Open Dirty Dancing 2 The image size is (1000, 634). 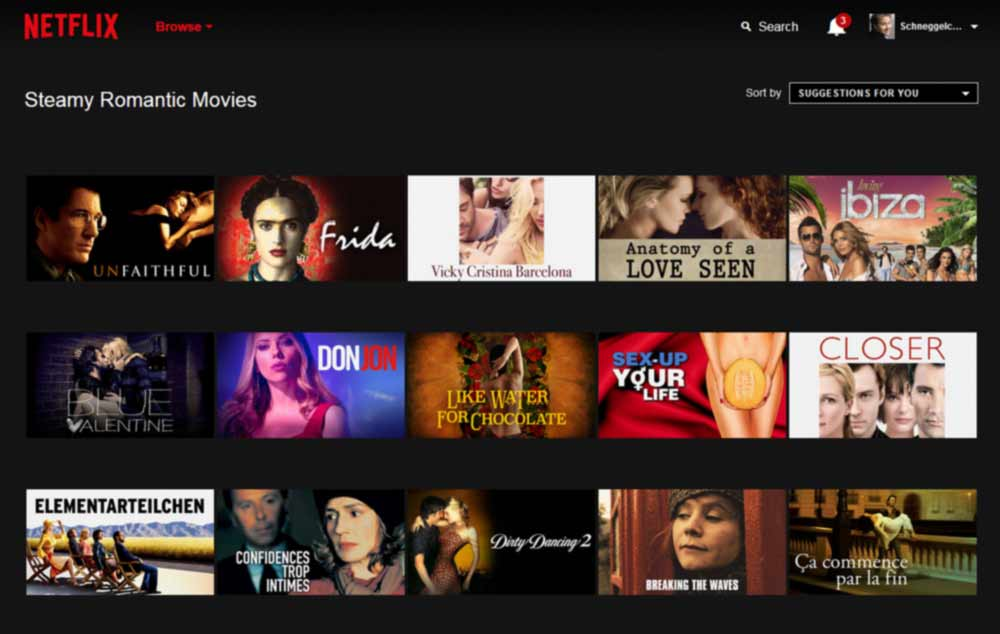501,541
